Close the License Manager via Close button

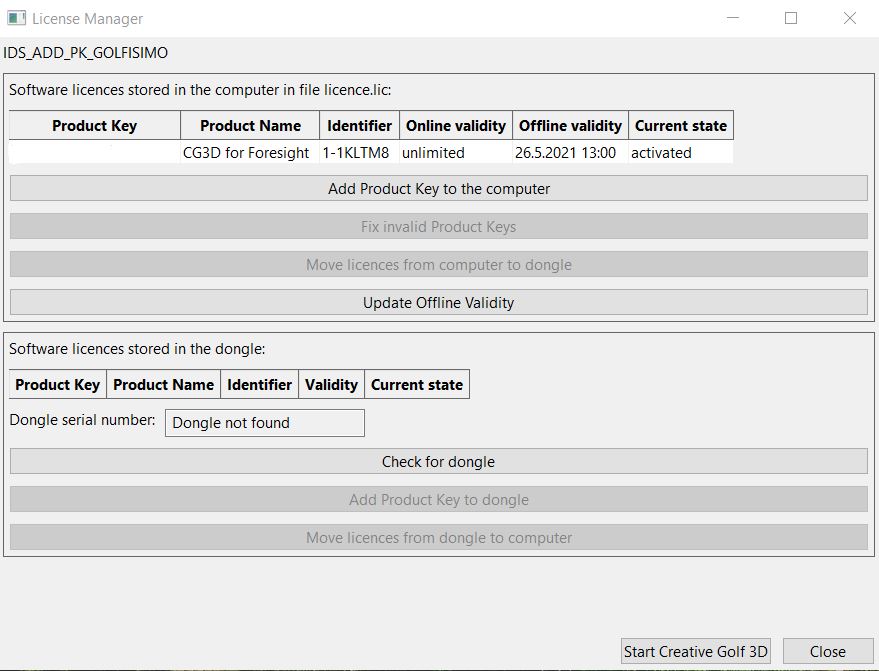(x=827, y=651)
